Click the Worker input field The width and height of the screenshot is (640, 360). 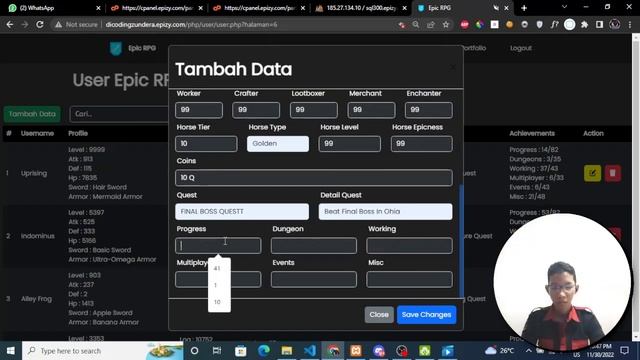coord(199,110)
